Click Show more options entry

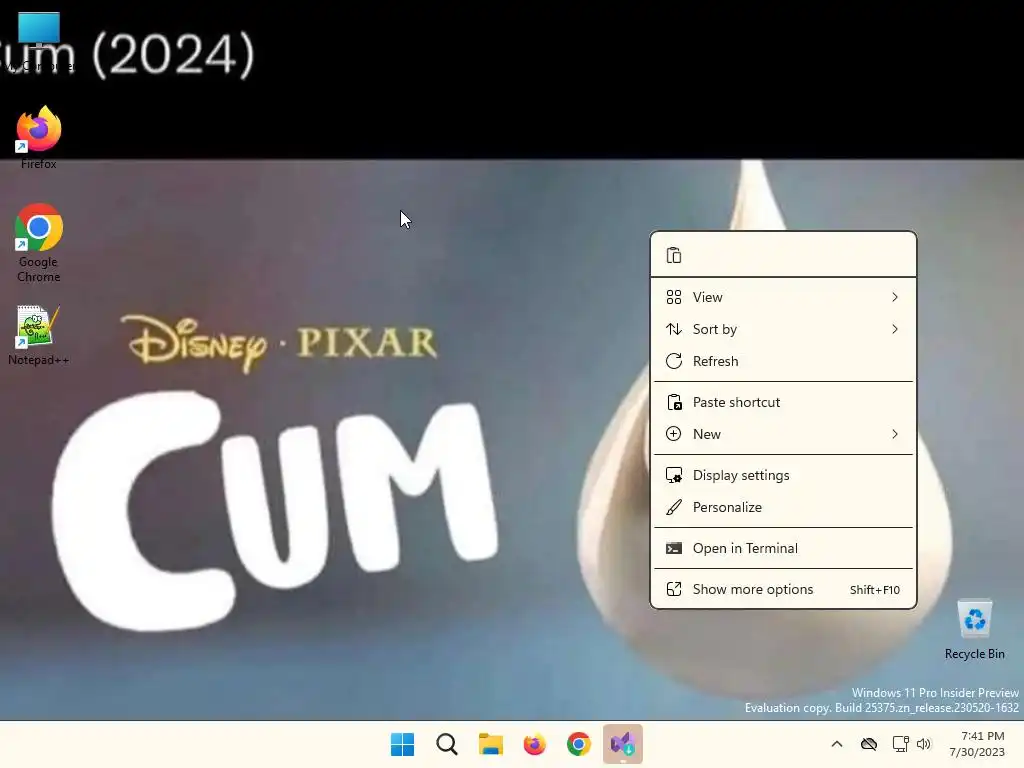click(x=783, y=590)
